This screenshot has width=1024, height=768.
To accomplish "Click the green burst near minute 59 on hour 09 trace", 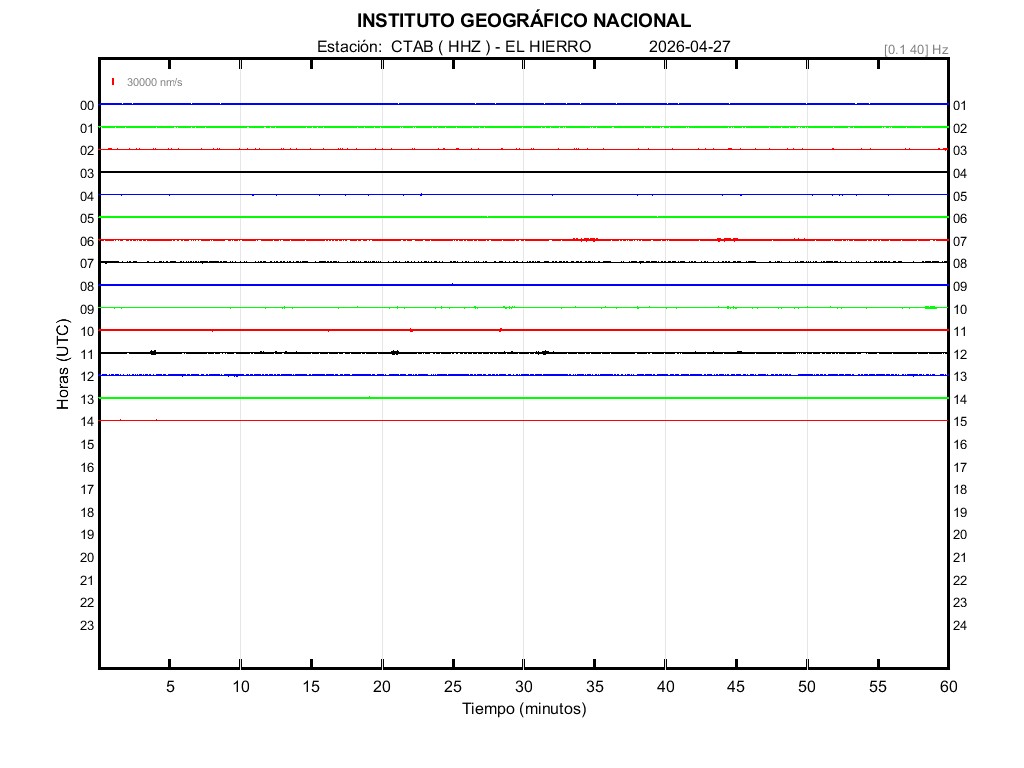I will click(931, 307).
